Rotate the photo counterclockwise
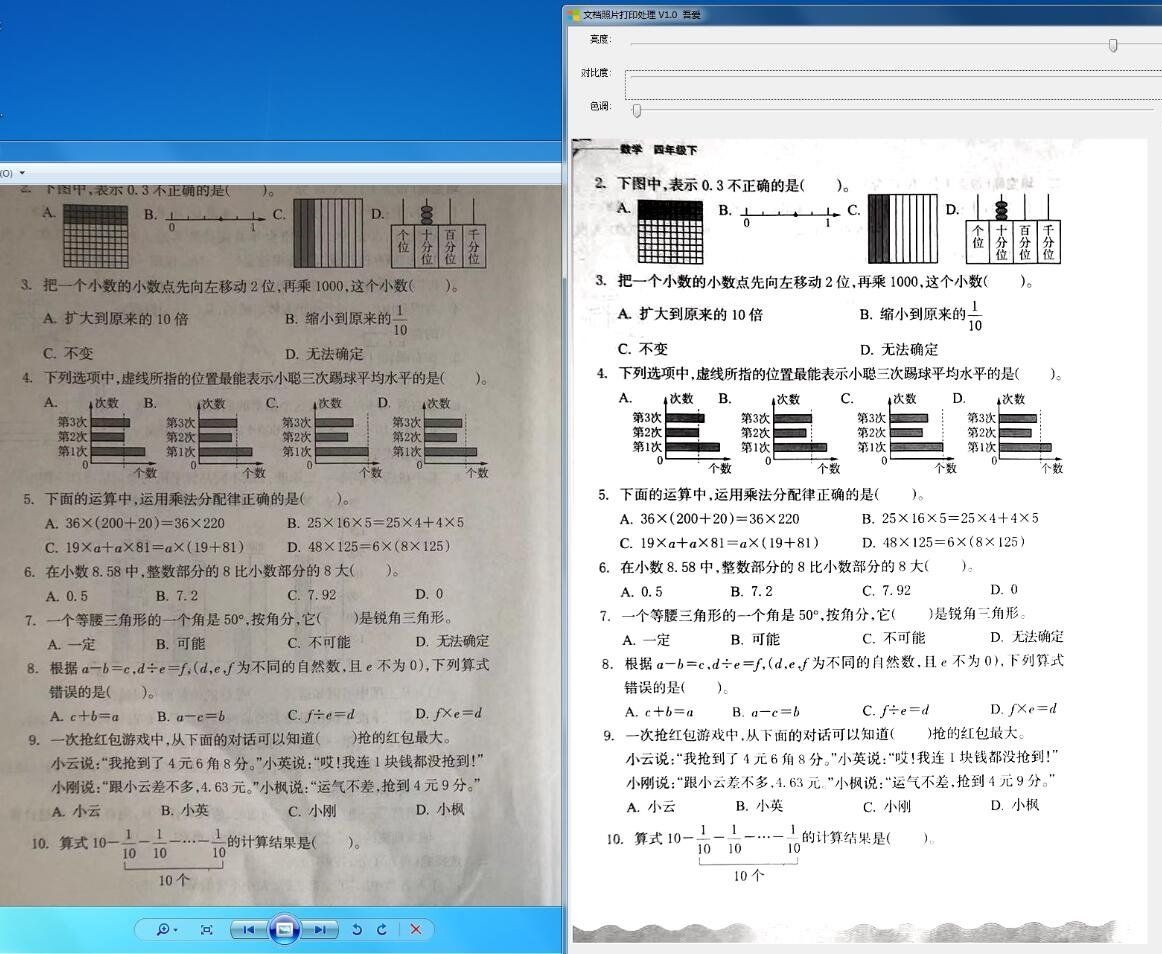The width and height of the screenshot is (1162, 954). 356,929
